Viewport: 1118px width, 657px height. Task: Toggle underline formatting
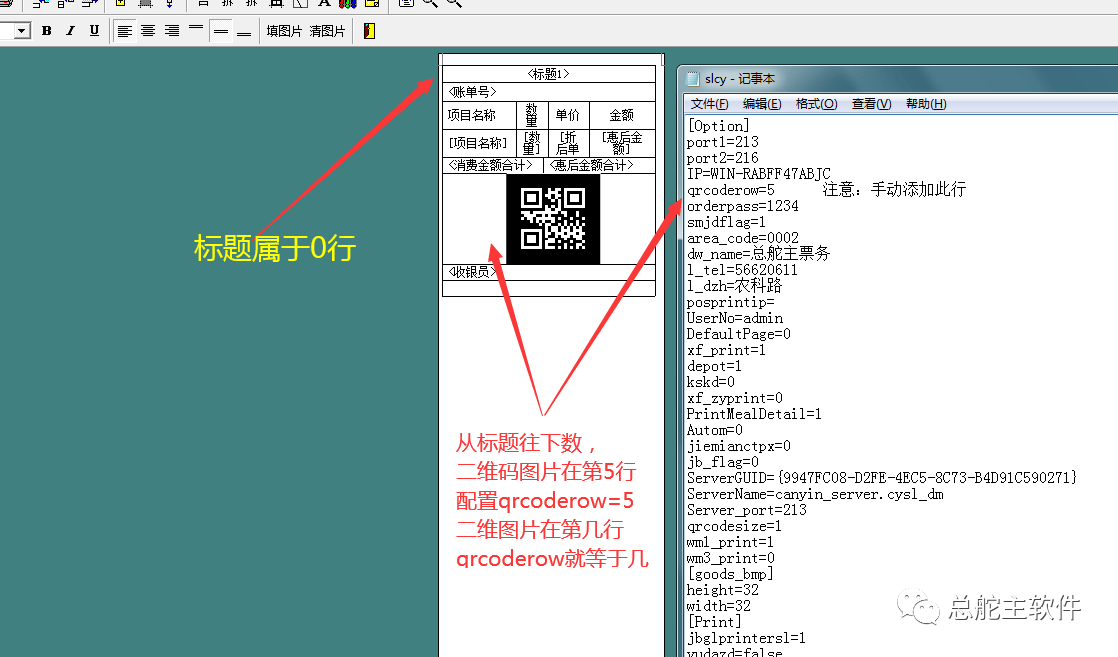point(94,31)
